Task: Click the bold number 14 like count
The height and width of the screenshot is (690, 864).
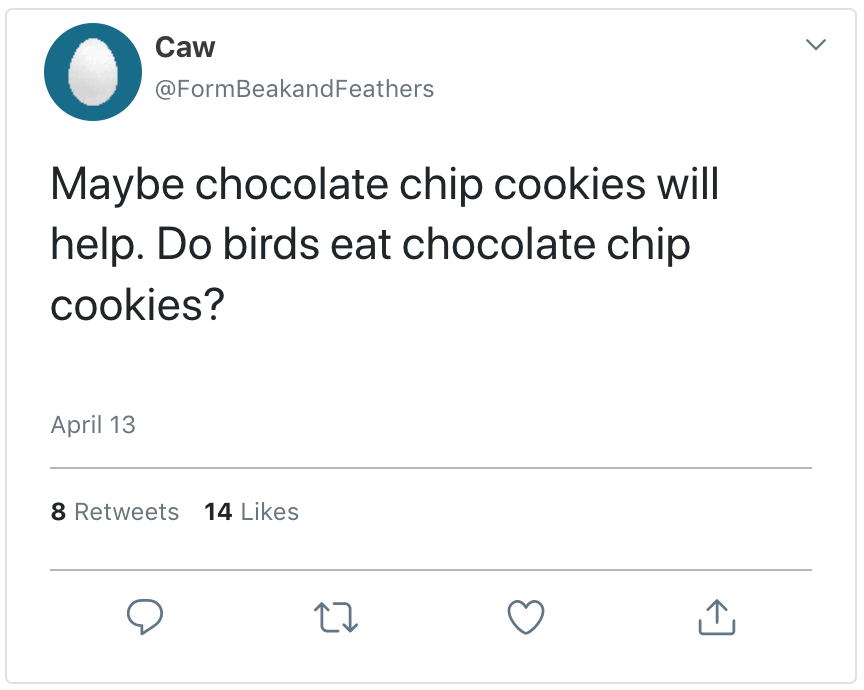Action: coord(218,512)
